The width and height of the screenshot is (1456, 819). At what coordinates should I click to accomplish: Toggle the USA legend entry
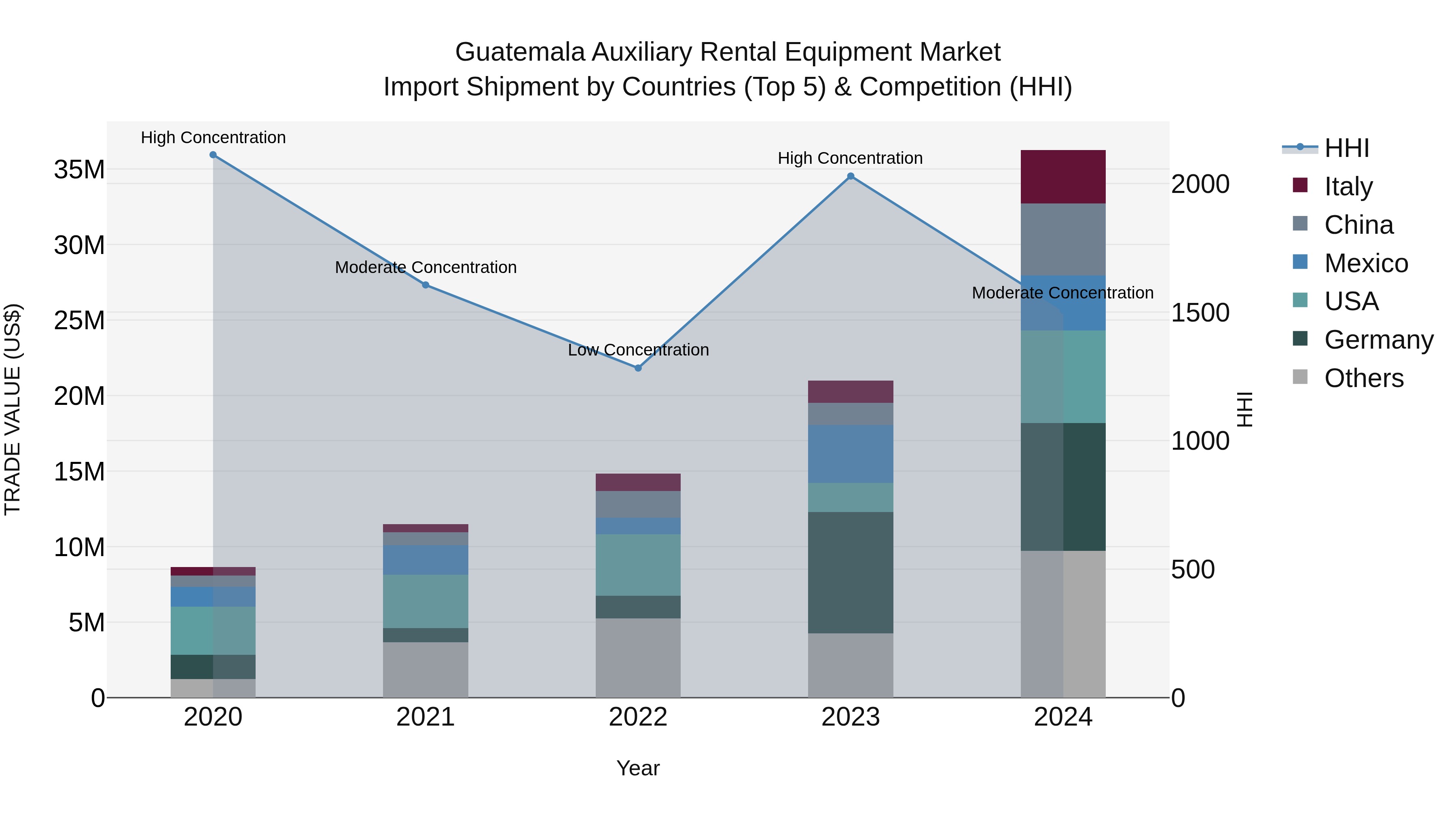click(1335, 301)
